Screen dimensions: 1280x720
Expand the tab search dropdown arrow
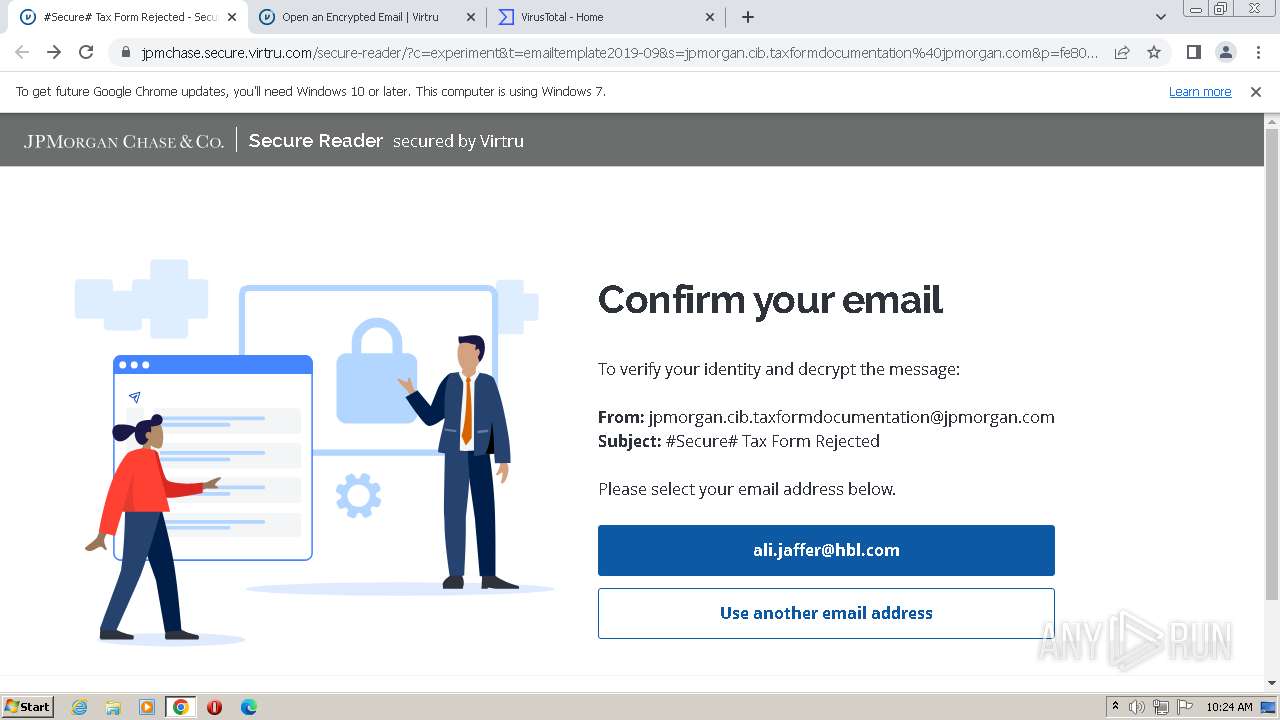coord(1161,17)
